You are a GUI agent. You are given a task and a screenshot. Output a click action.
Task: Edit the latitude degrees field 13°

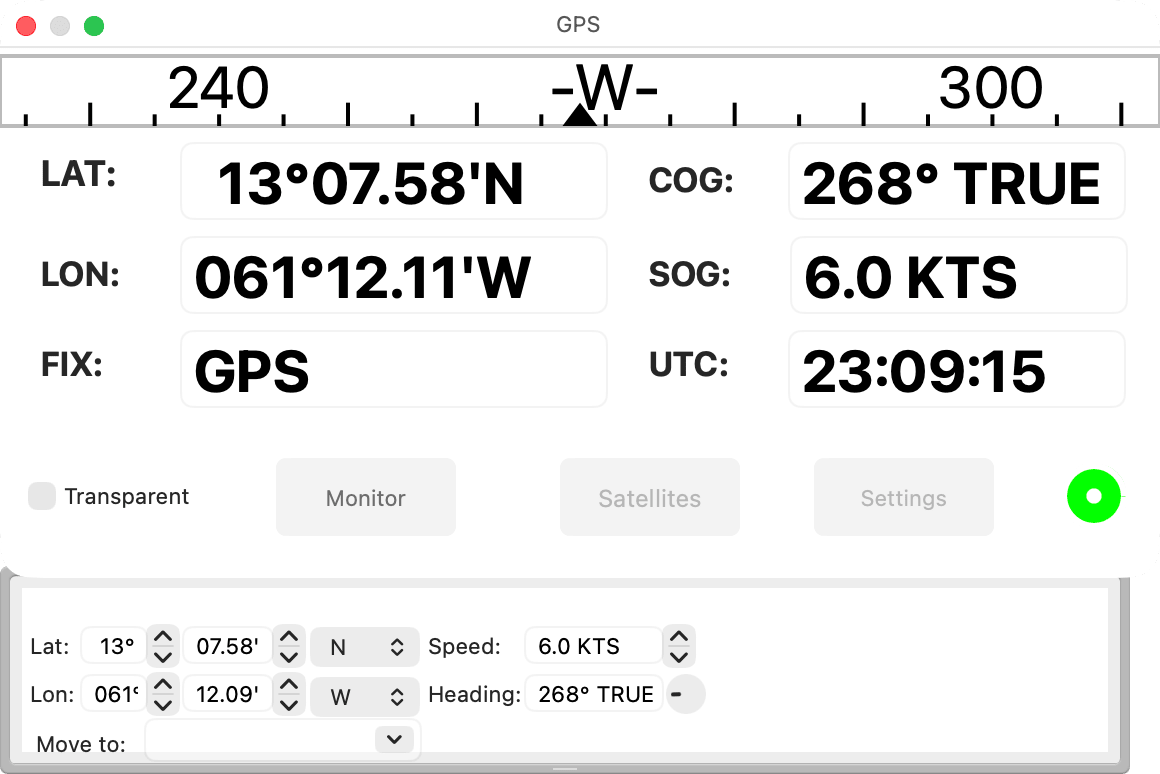coord(114,646)
